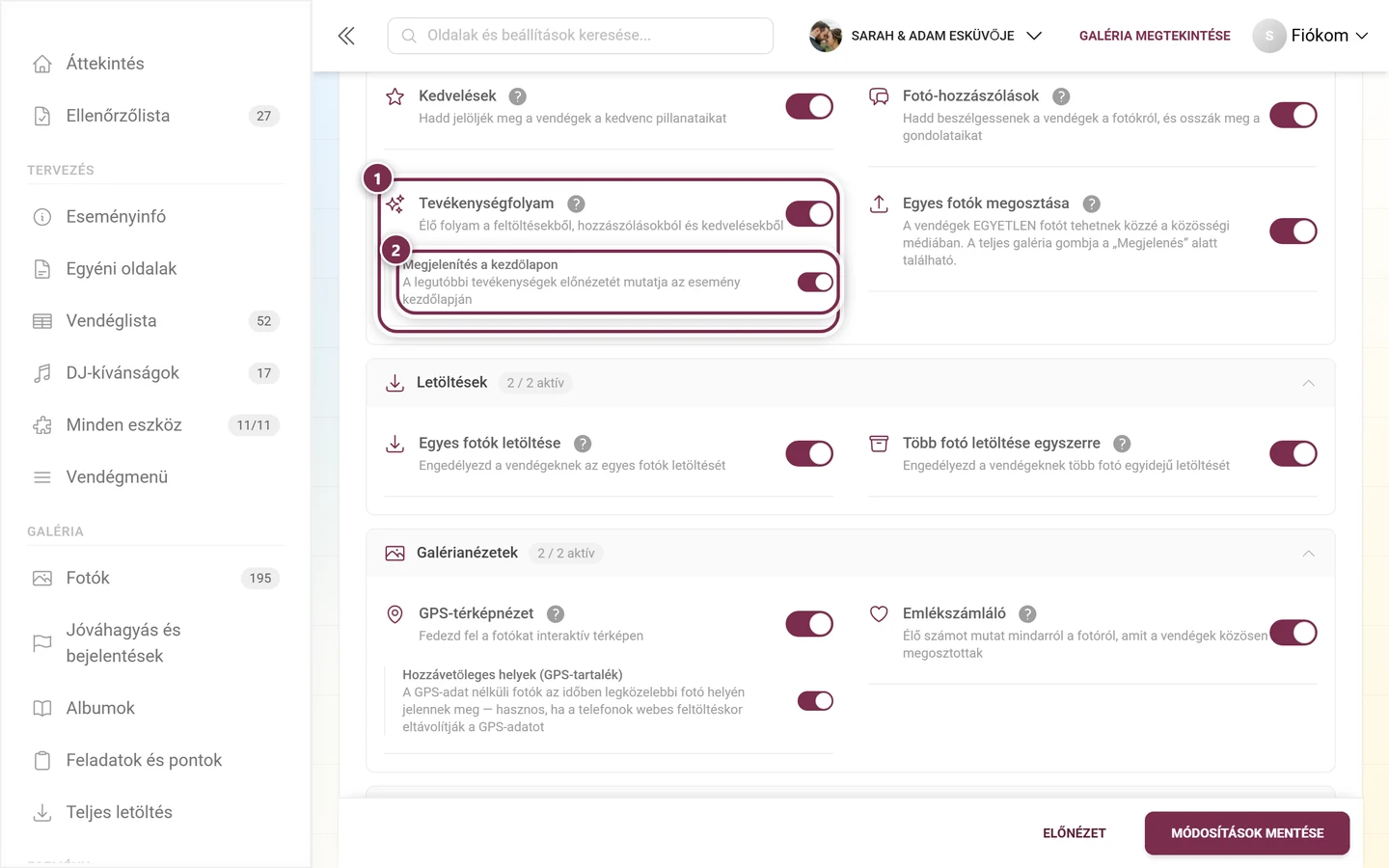Image resolution: width=1389 pixels, height=868 pixels.
Task: Click the help icon next to Emlékszámláló
Action: click(1027, 613)
